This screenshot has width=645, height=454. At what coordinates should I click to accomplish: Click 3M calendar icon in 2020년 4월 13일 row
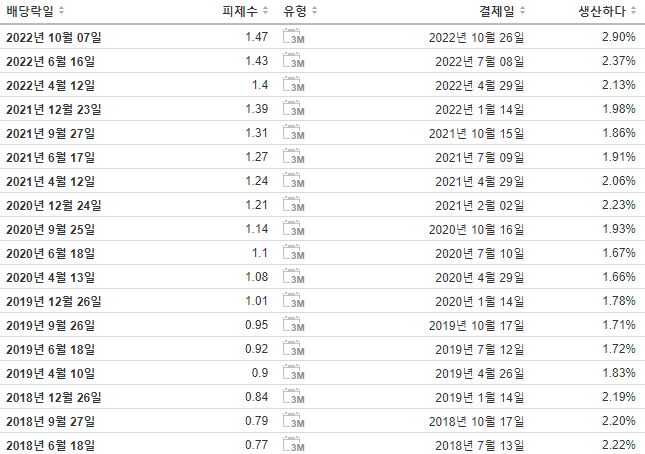point(294,276)
